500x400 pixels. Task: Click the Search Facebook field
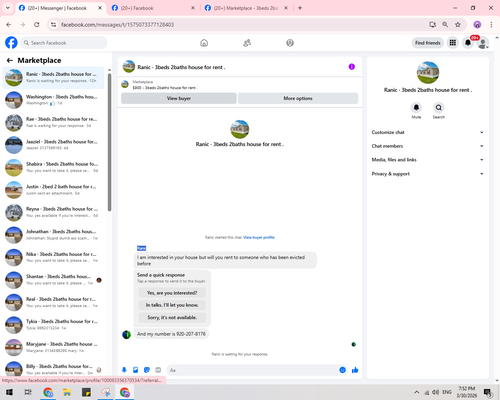coord(64,43)
